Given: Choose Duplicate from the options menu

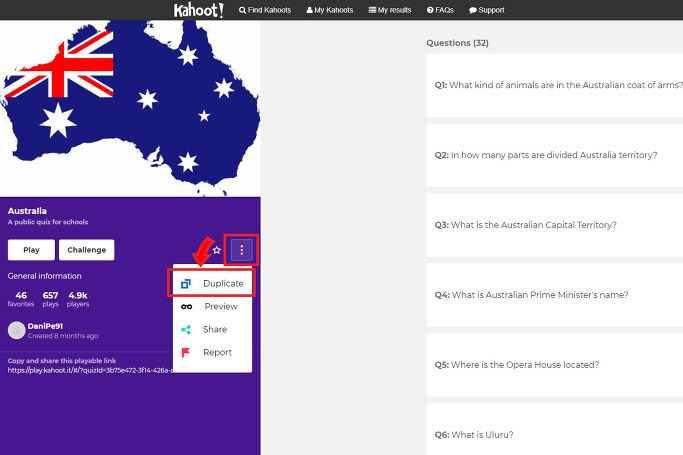Looking at the screenshot, I should pos(212,283).
